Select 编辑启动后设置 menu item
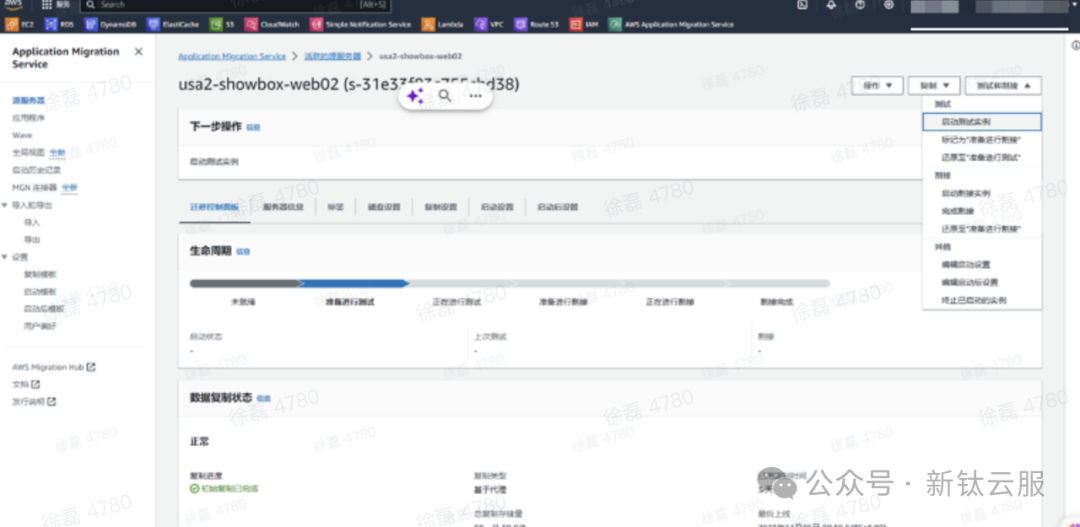 pos(982,282)
